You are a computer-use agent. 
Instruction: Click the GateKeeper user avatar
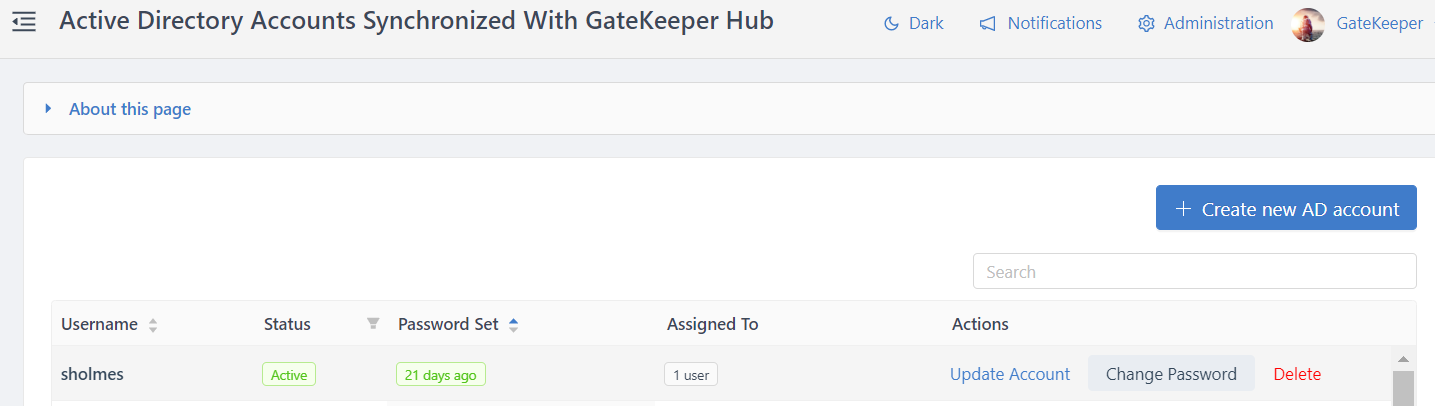pos(1308,24)
